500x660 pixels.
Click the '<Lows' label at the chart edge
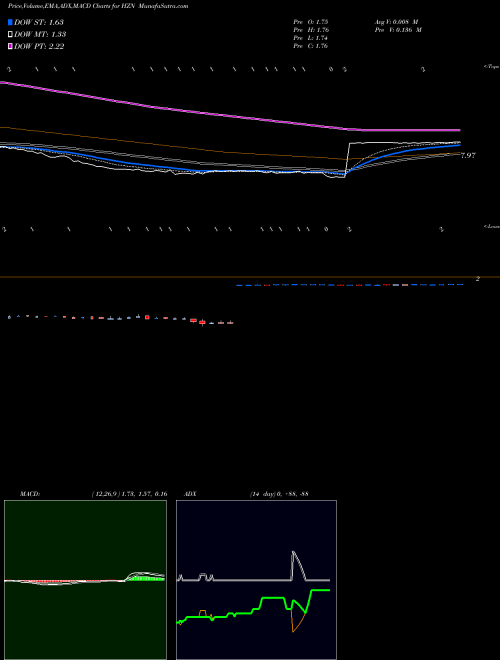[492, 226]
